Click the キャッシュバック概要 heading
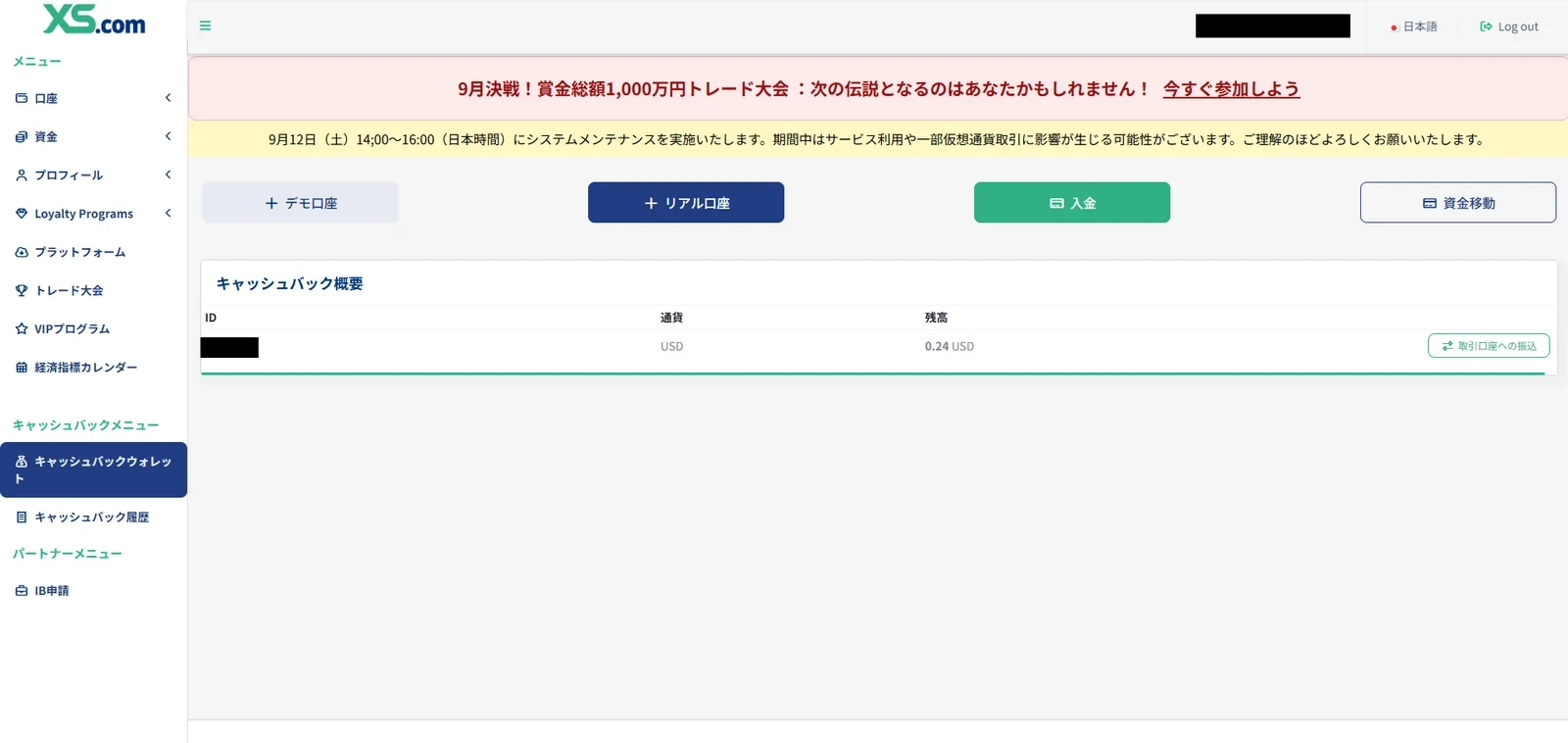Viewport: 1568px width, 743px height. (289, 283)
